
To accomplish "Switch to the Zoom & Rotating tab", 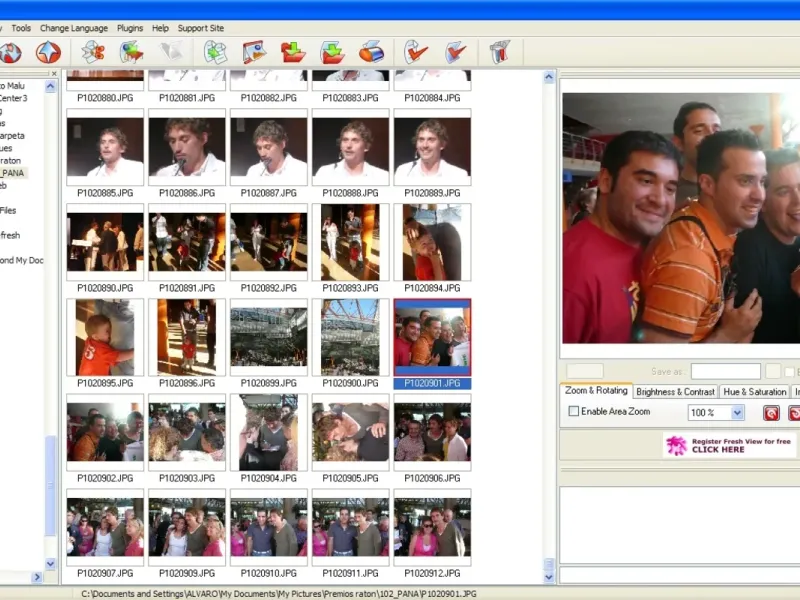I will (x=596, y=390).
